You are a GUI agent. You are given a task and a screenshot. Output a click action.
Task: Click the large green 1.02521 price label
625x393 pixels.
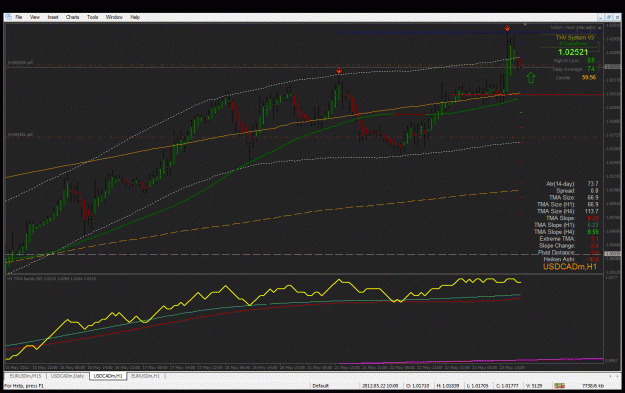(x=573, y=52)
